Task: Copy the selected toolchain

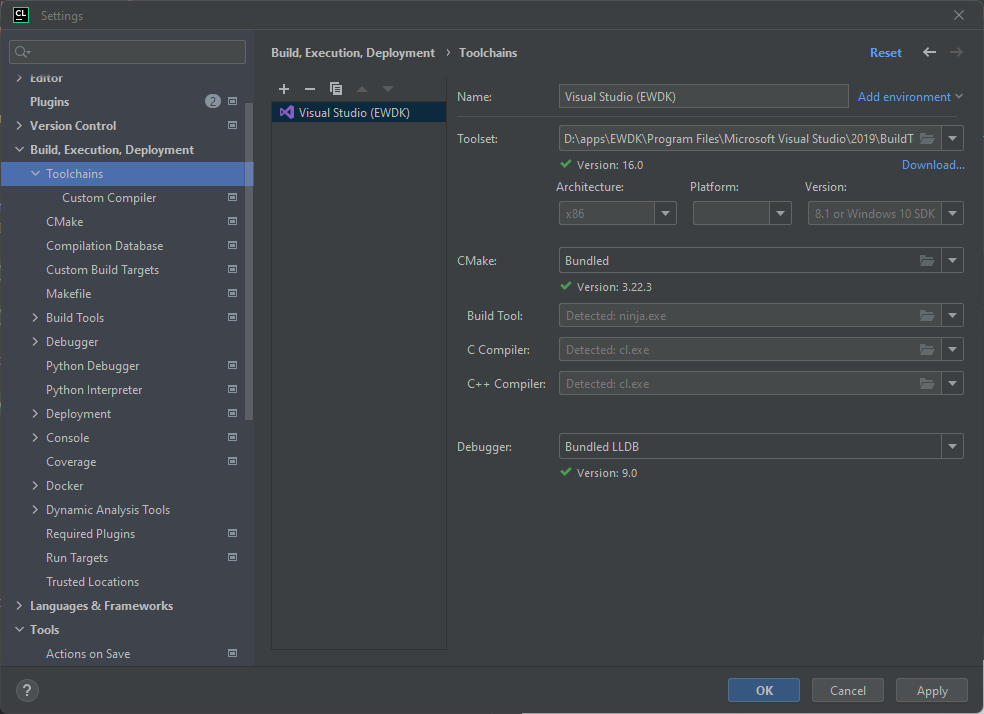Action: pyautogui.click(x=336, y=89)
